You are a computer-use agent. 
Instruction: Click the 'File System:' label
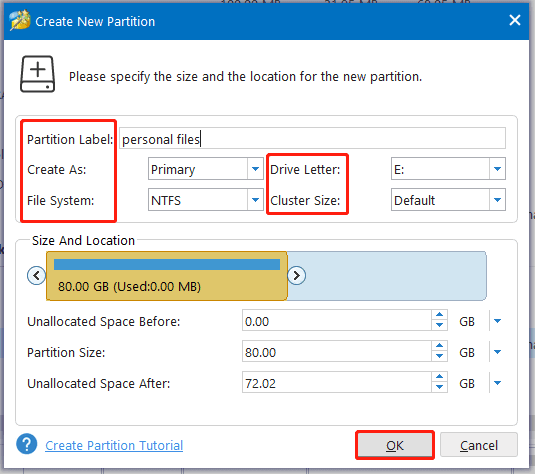tap(60, 200)
